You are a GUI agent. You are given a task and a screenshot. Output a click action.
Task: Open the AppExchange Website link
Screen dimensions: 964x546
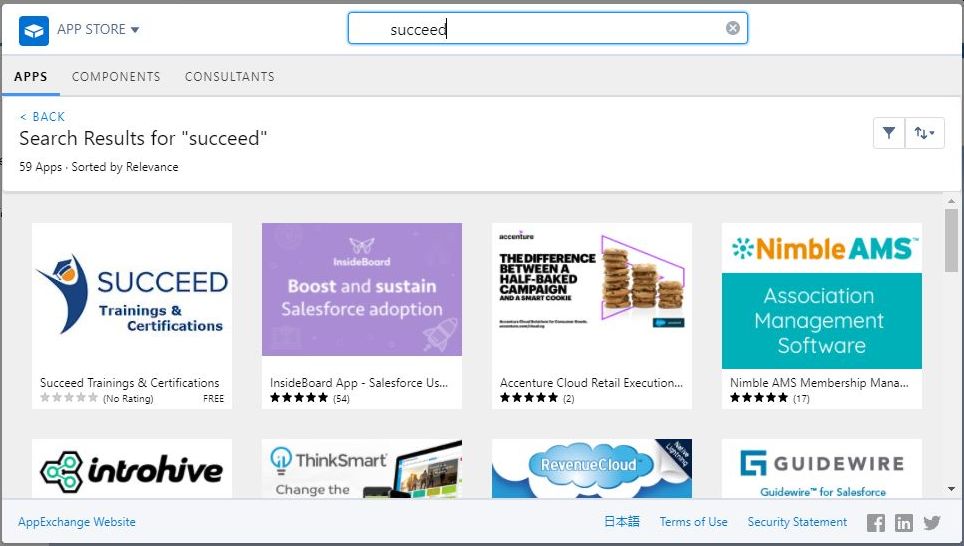77,522
